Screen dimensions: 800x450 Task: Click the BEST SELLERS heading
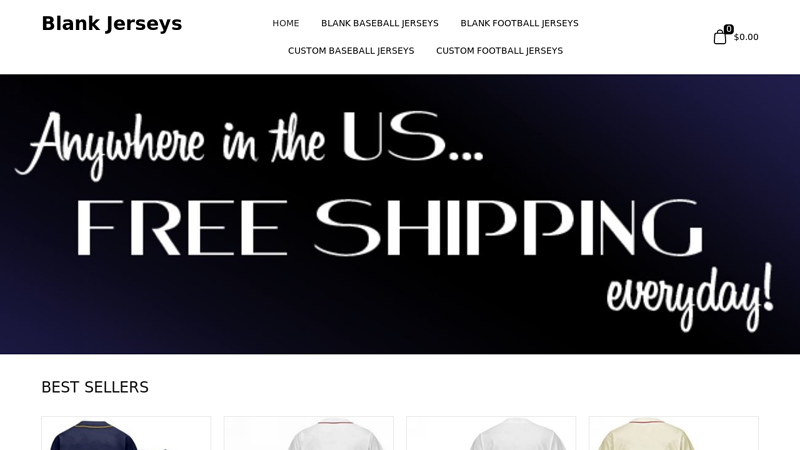[95, 387]
